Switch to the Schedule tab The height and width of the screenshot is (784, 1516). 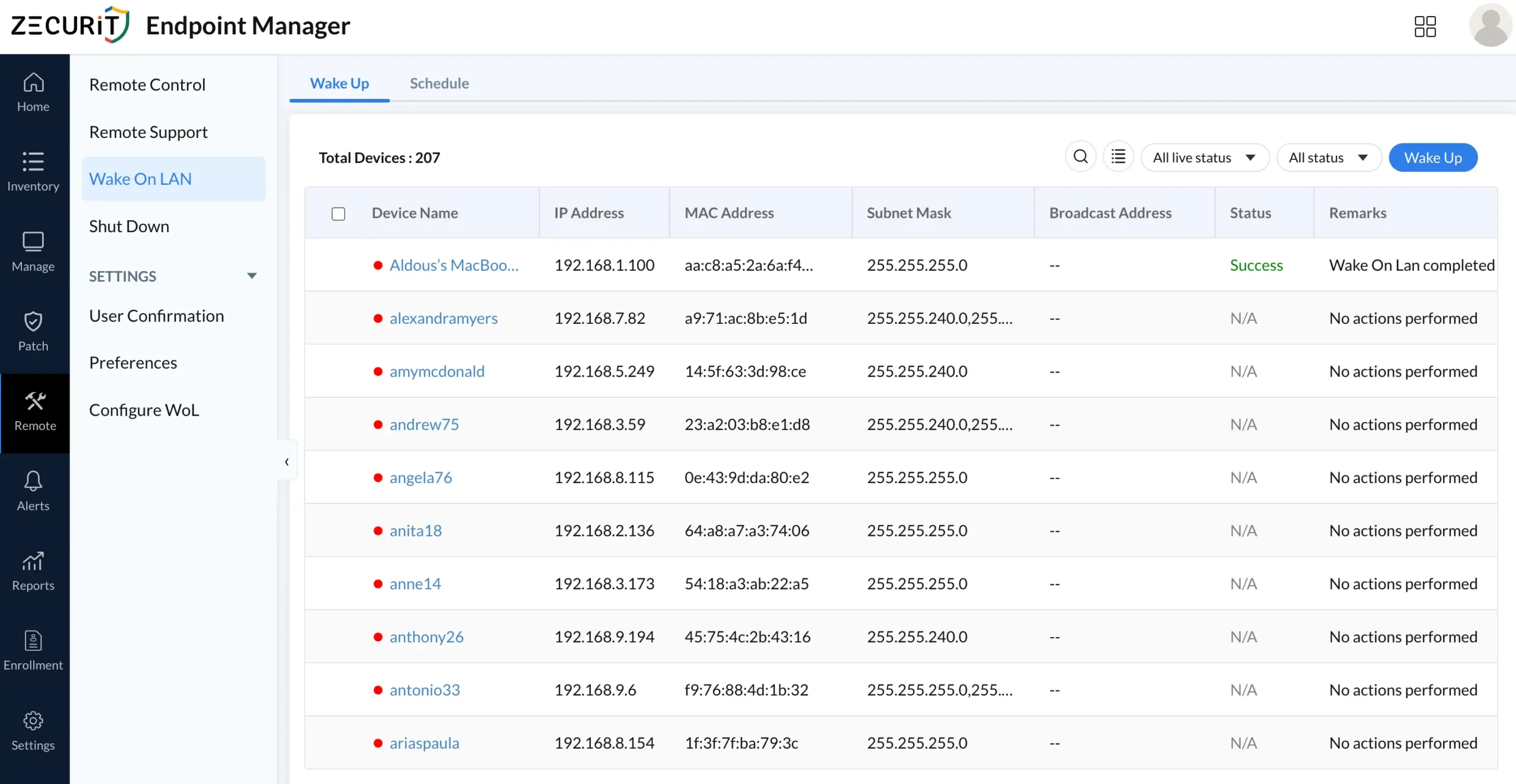point(439,83)
